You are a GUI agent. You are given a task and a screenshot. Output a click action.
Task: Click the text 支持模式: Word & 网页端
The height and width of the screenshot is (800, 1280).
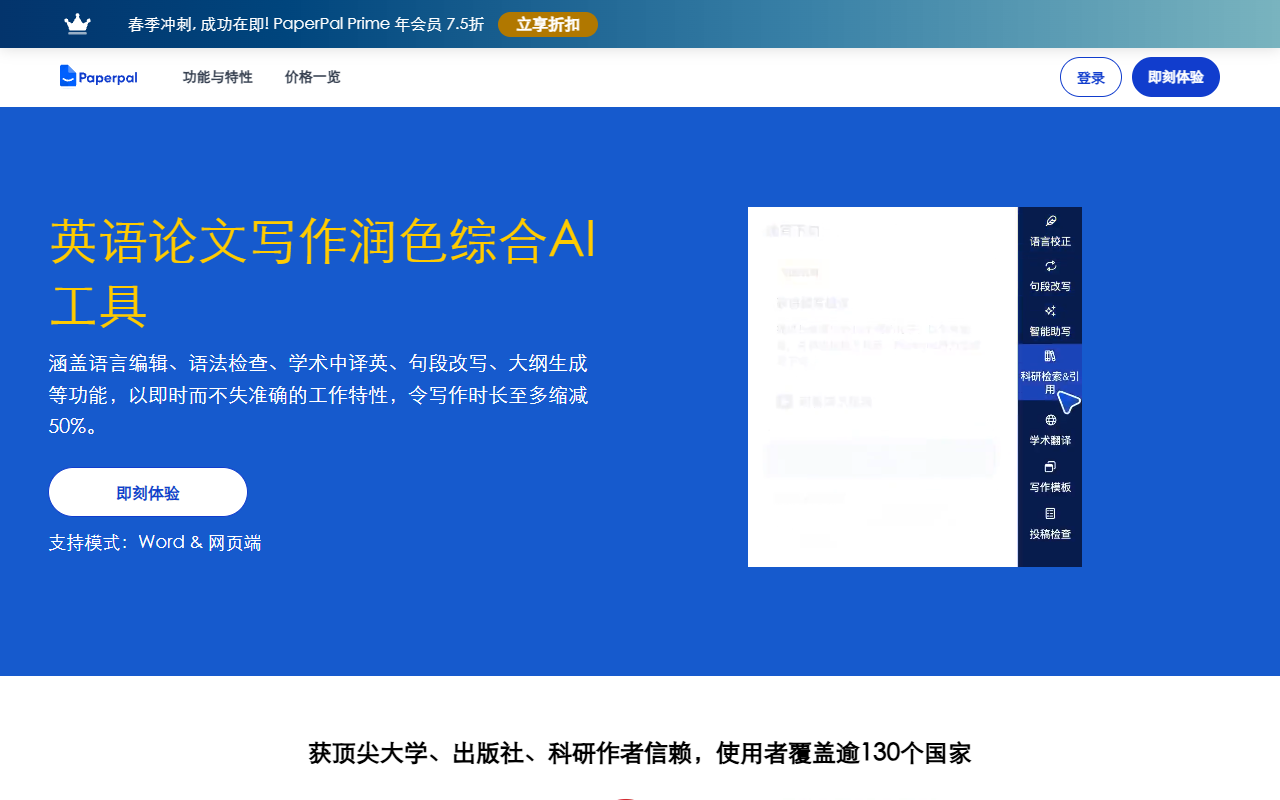[x=155, y=542]
